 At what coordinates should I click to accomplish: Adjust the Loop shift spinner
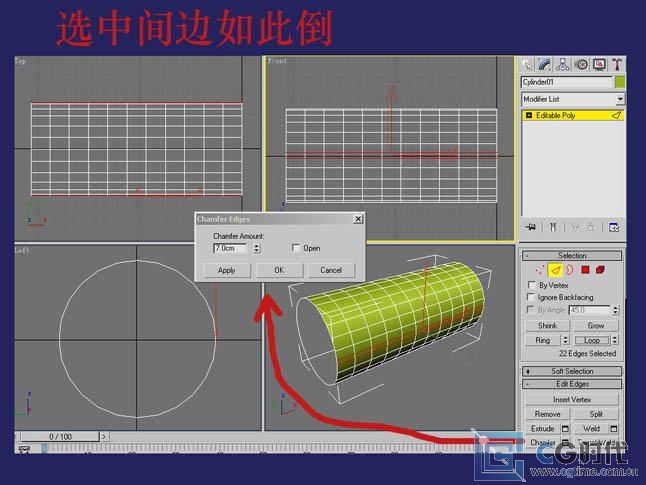615,340
